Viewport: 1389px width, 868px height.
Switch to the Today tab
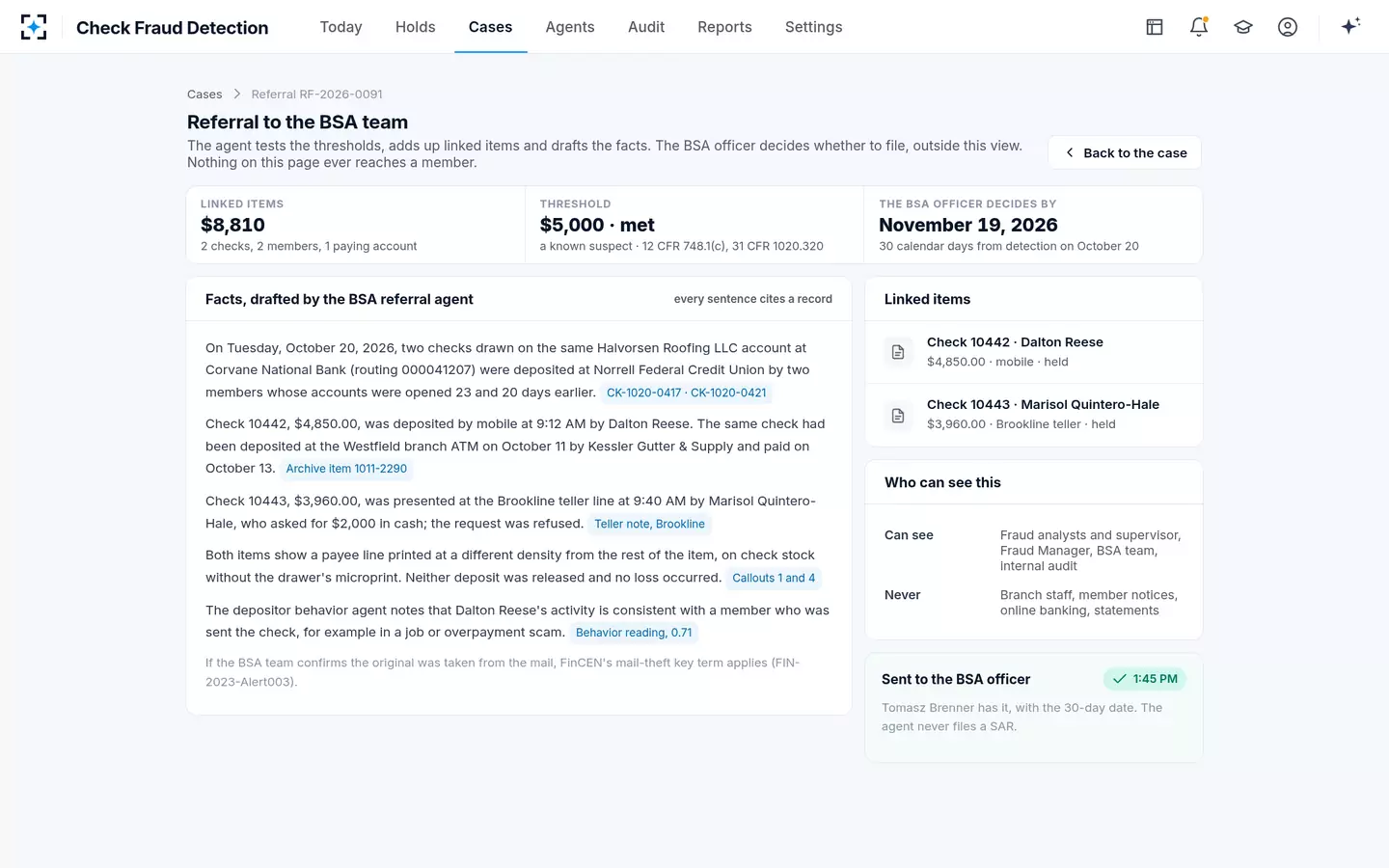340,27
